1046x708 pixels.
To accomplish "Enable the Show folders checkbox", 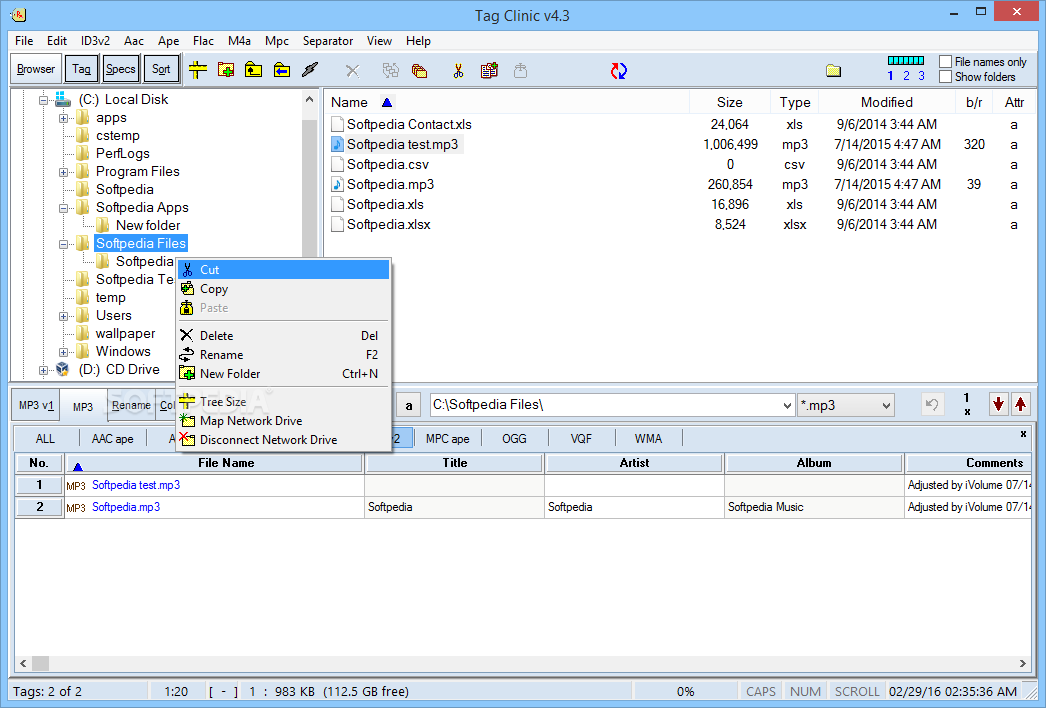I will pyautogui.click(x=945, y=77).
